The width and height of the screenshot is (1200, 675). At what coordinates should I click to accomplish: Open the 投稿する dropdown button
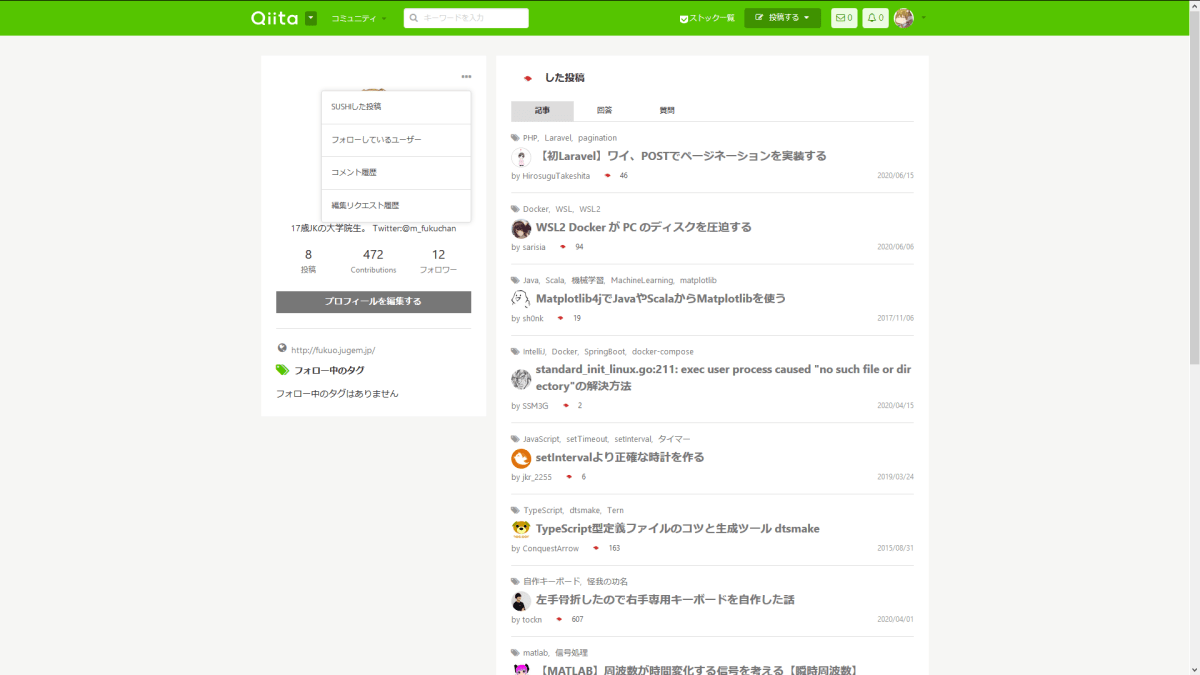point(782,18)
